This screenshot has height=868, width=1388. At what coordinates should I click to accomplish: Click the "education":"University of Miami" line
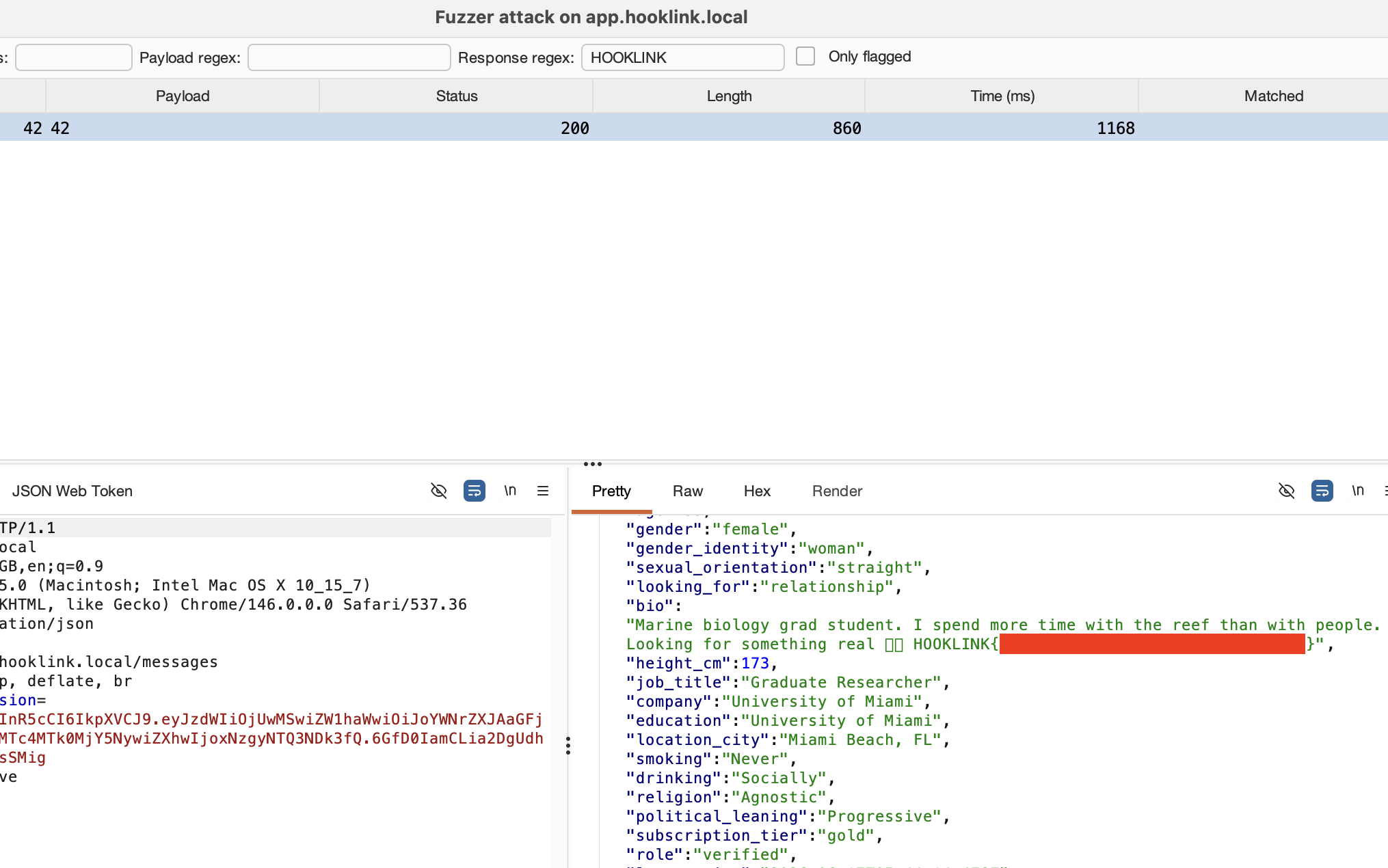(788, 720)
